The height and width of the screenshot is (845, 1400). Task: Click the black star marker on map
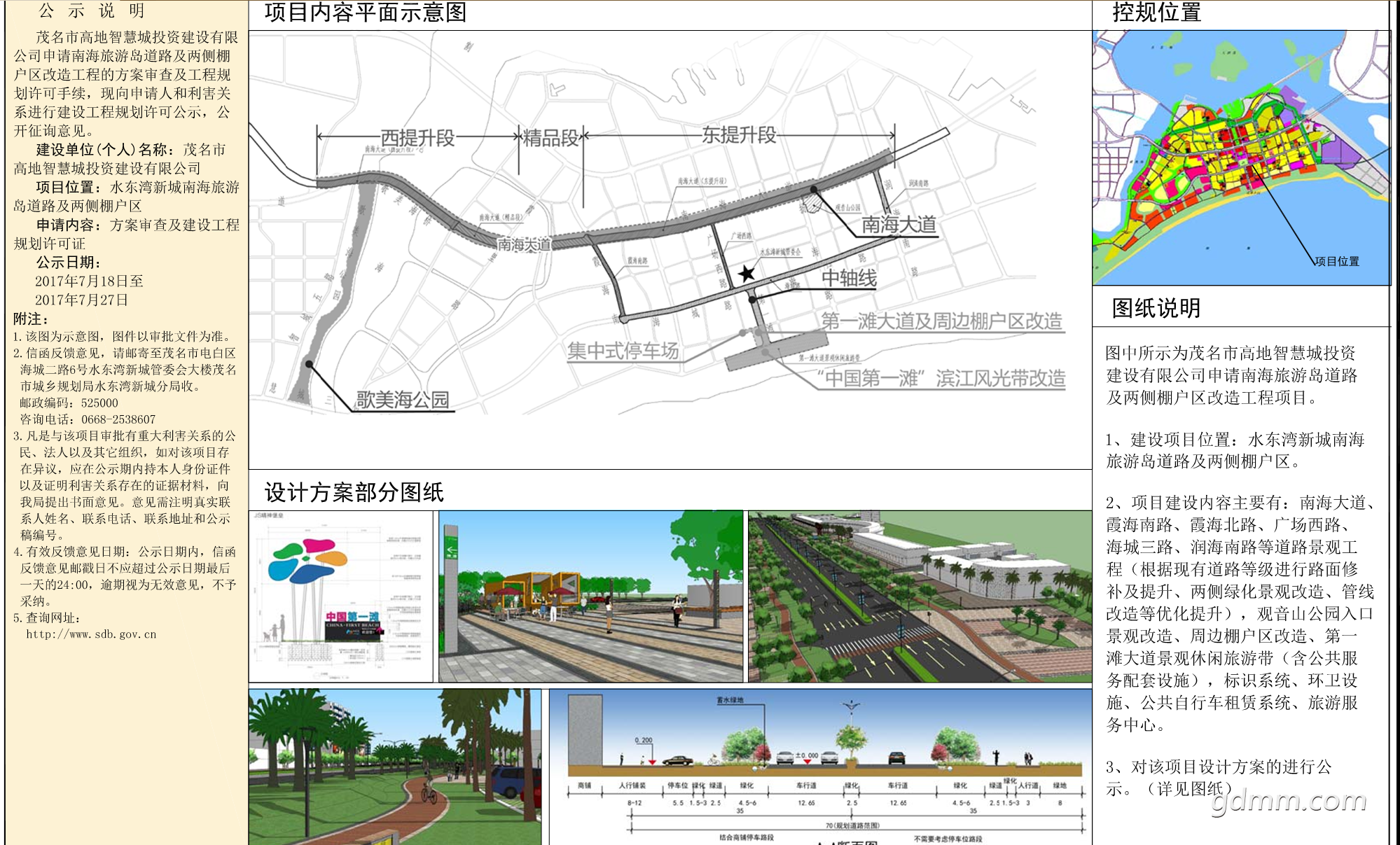747,273
